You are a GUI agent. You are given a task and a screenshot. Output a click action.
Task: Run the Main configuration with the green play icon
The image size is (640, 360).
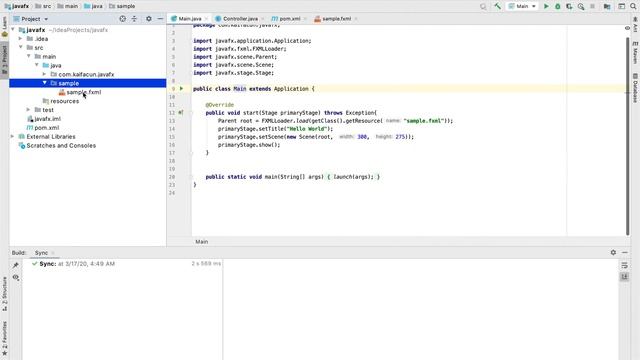tap(546, 6)
